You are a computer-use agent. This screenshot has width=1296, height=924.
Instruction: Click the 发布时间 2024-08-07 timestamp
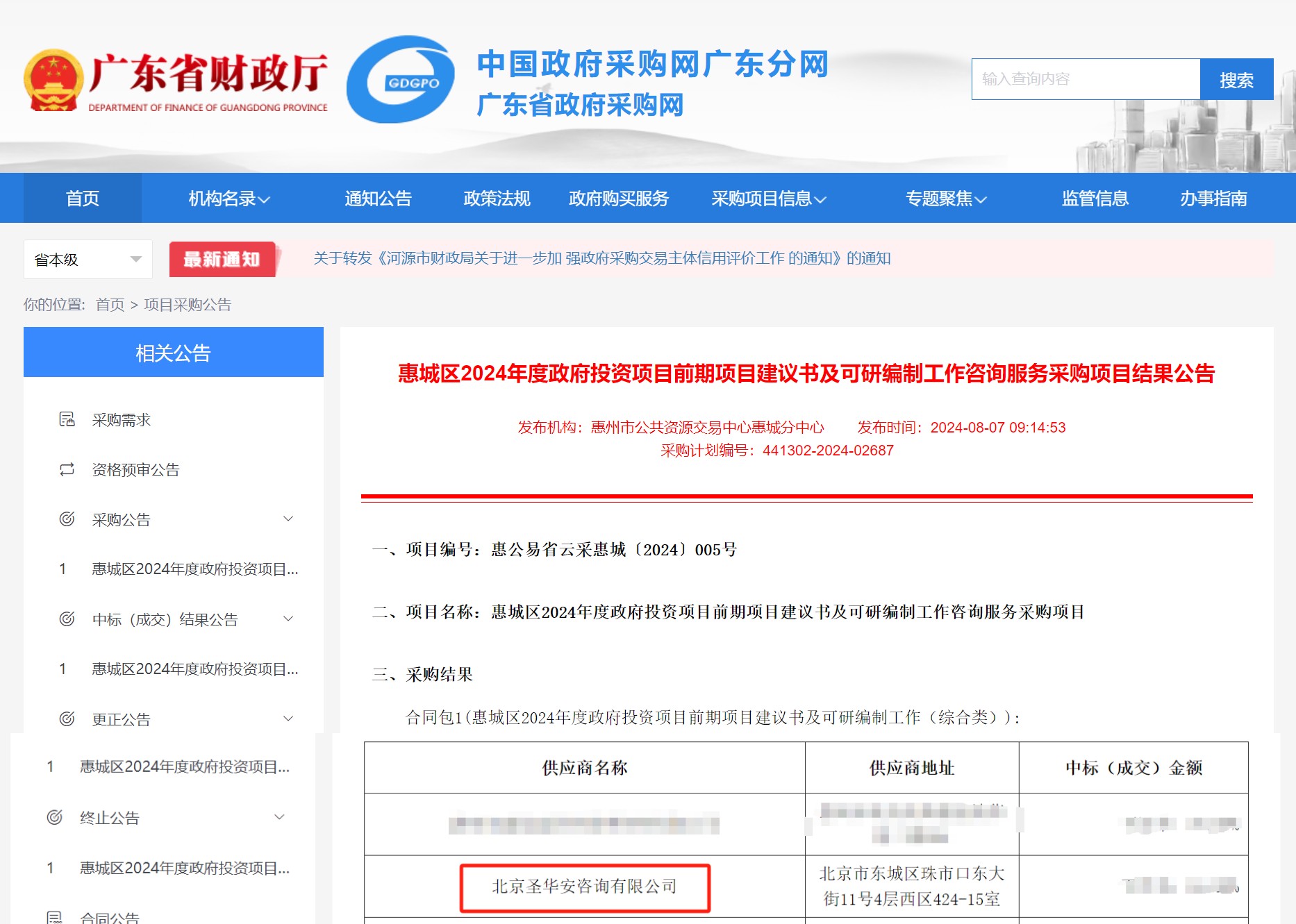click(x=961, y=428)
